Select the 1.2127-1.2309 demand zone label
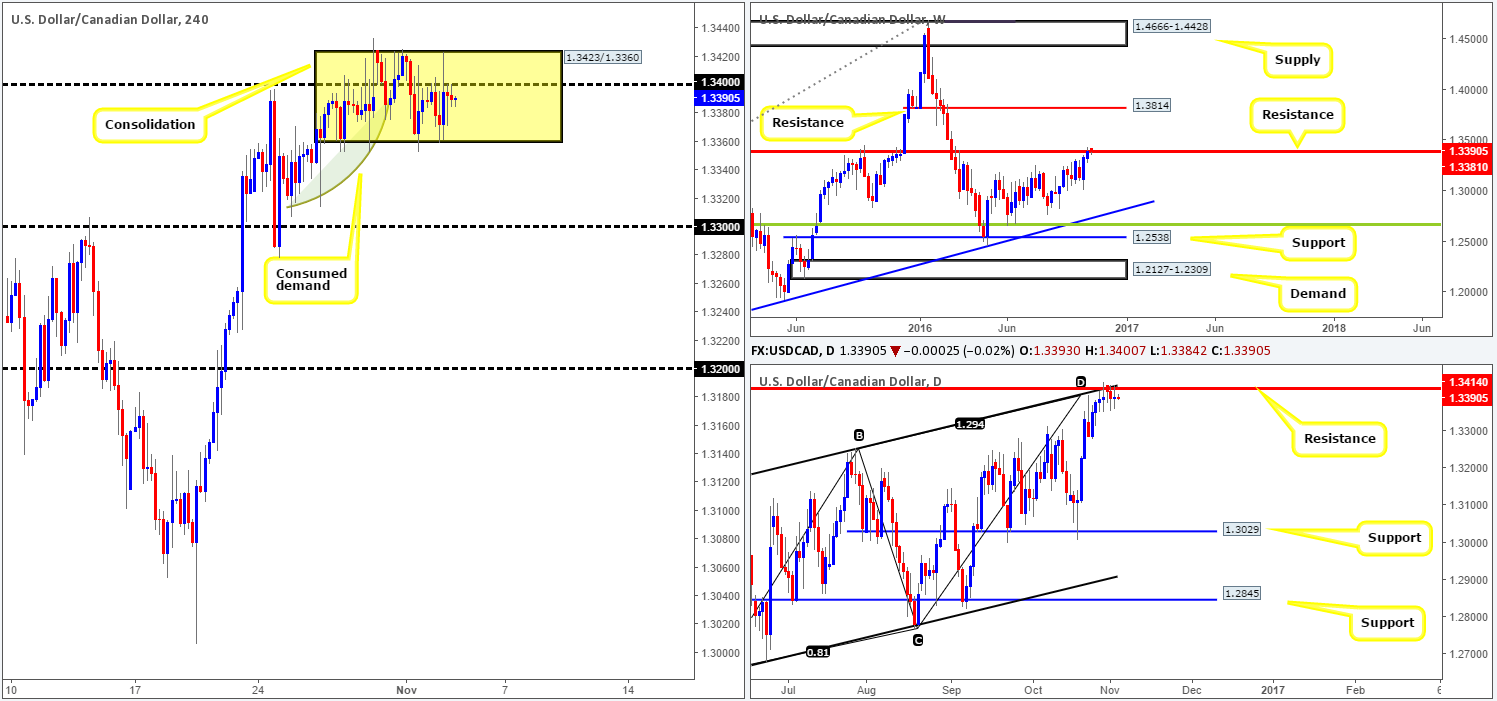 point(1172,269)
